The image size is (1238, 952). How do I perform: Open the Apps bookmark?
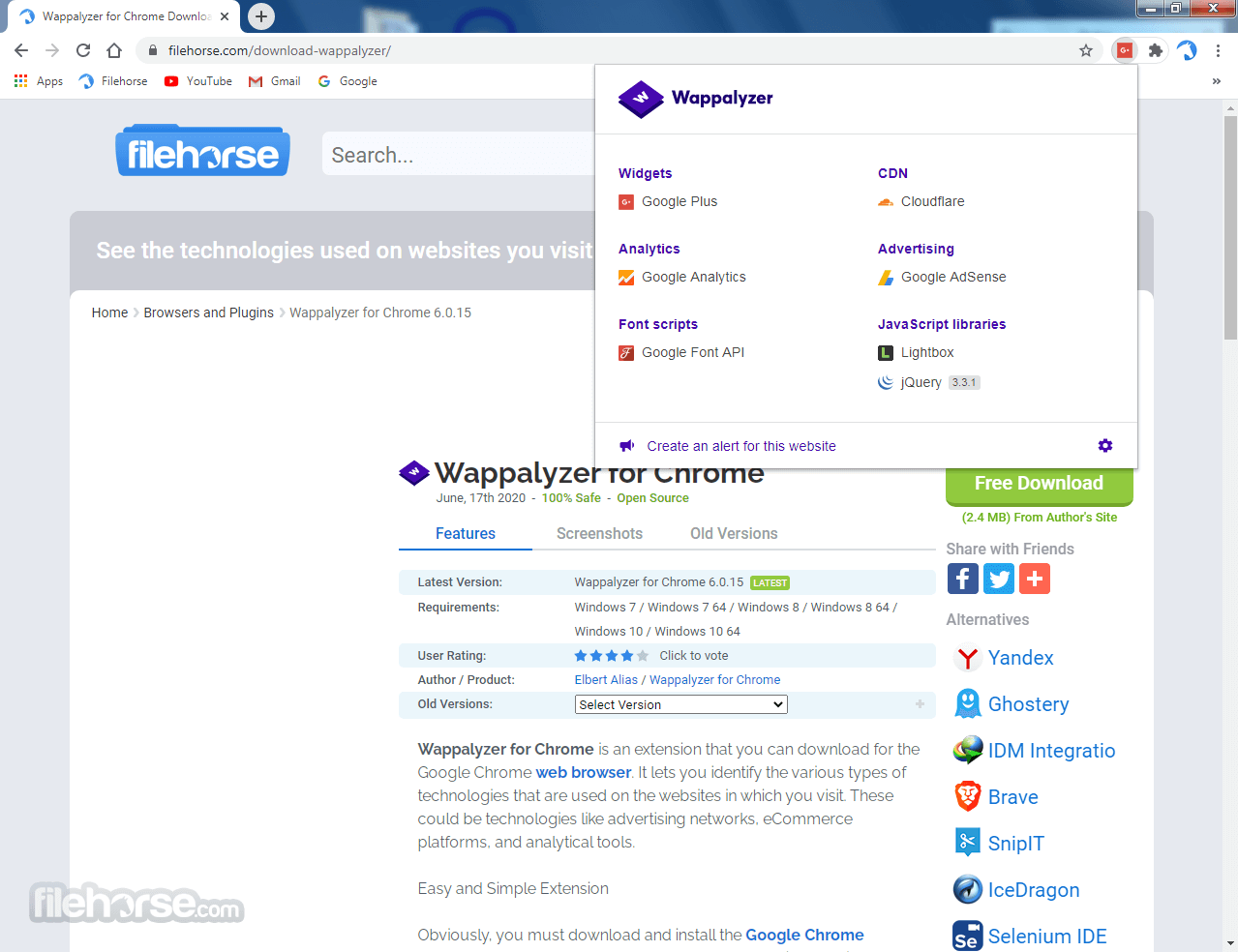[39, 81]
